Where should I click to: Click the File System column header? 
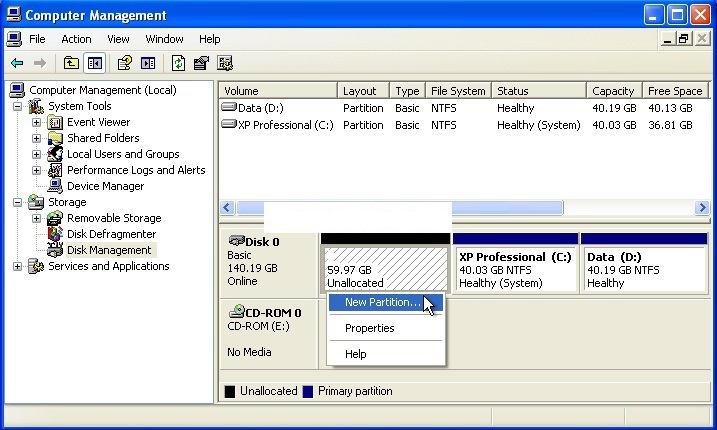point(458,91)
